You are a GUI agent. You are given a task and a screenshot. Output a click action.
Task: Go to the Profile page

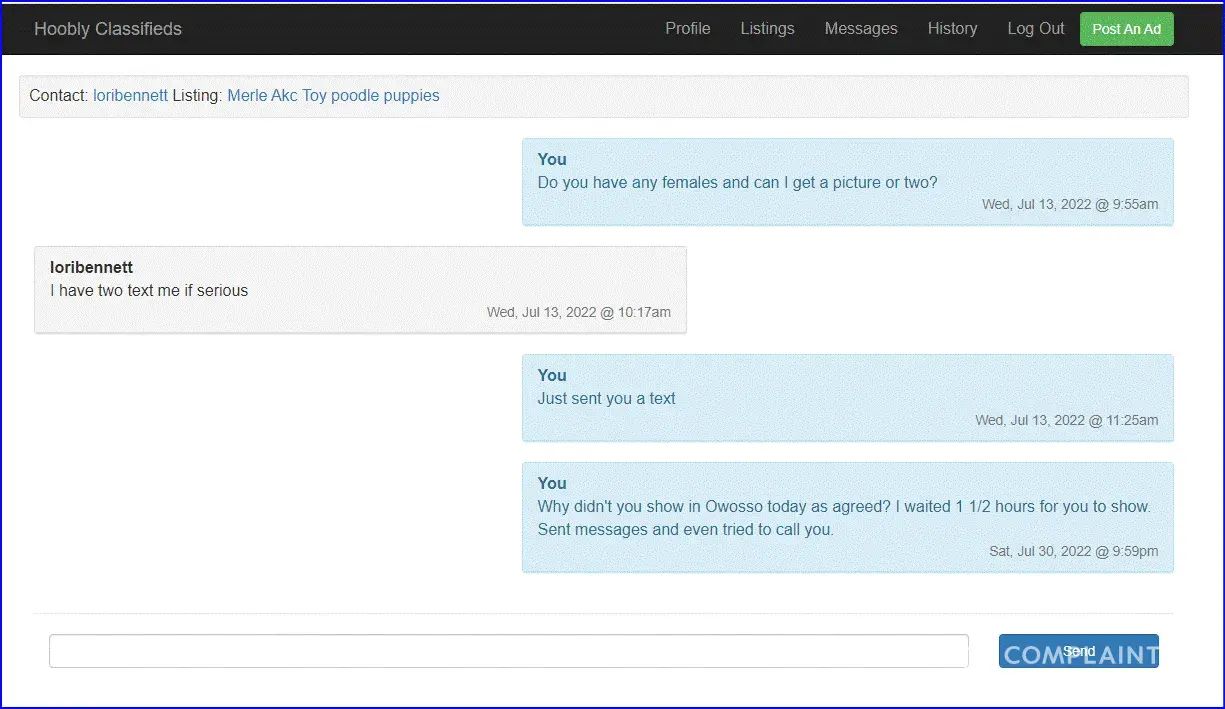688,29
